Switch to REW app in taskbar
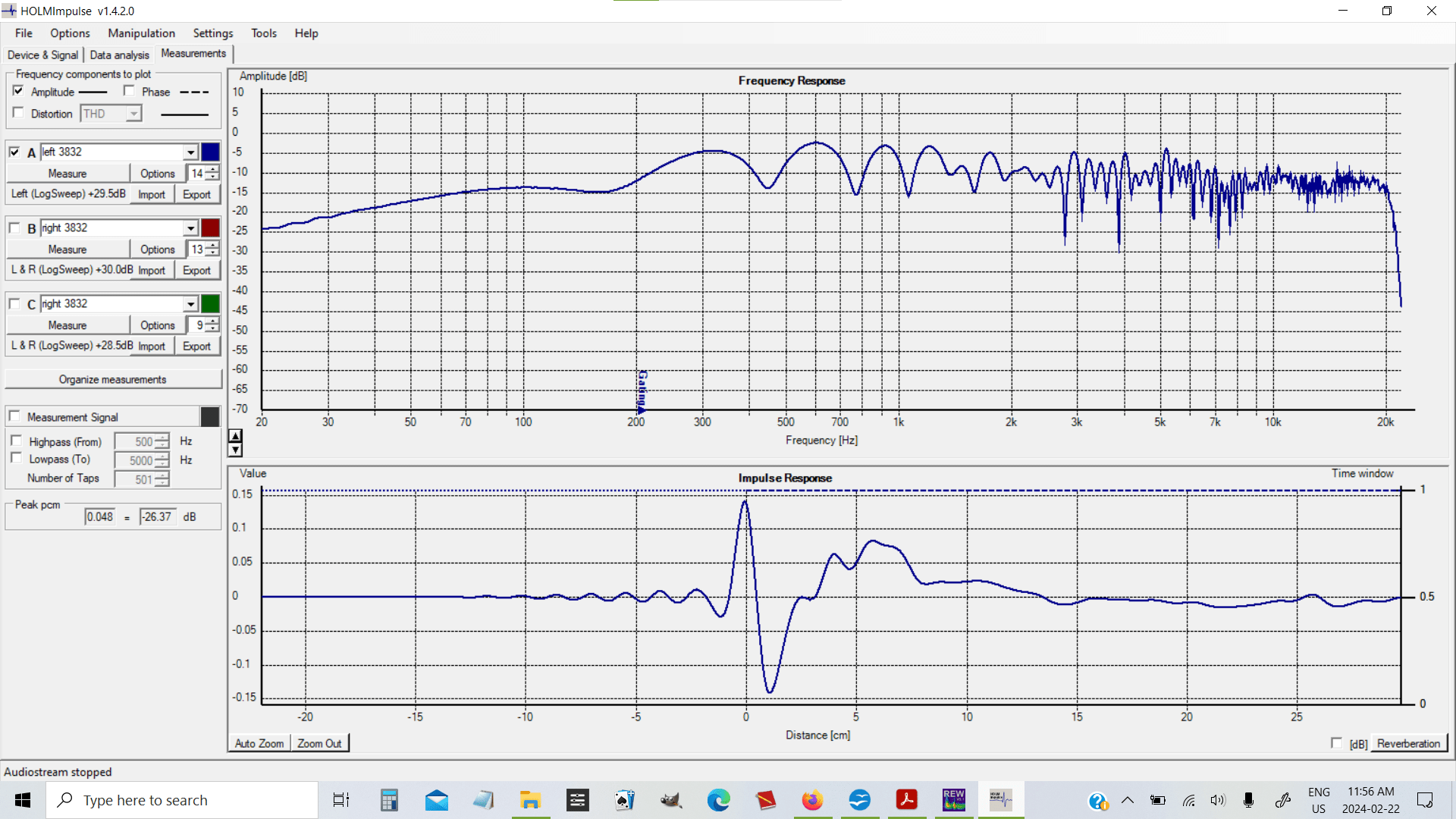1456x819 pixels. 954,800
